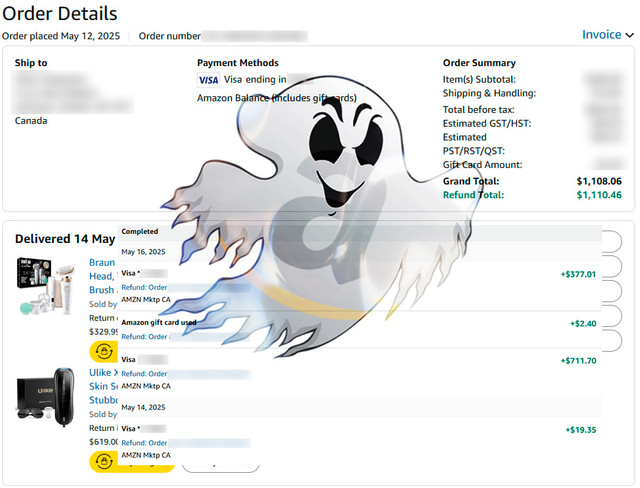Click the Order Details page heading

60,13
